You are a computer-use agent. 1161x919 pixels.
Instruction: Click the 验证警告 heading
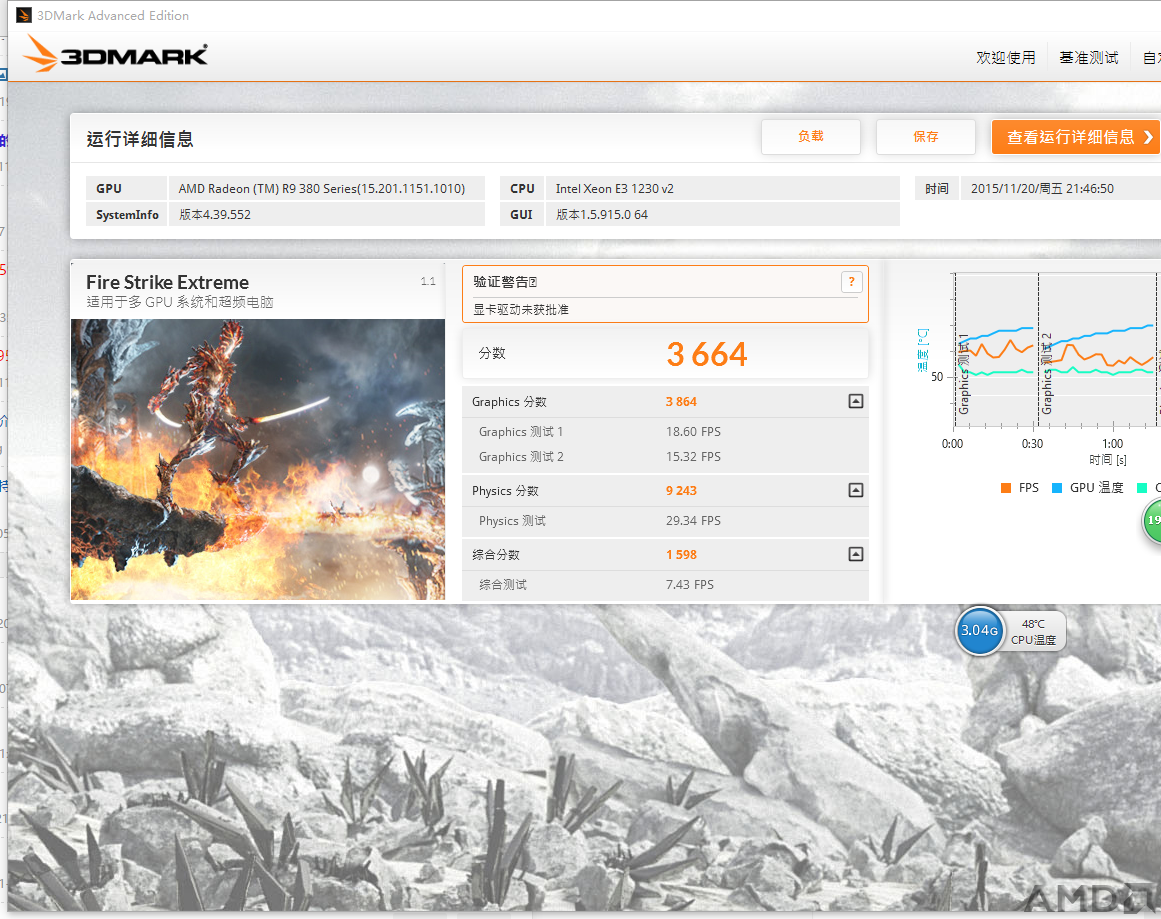click(505, 282)
